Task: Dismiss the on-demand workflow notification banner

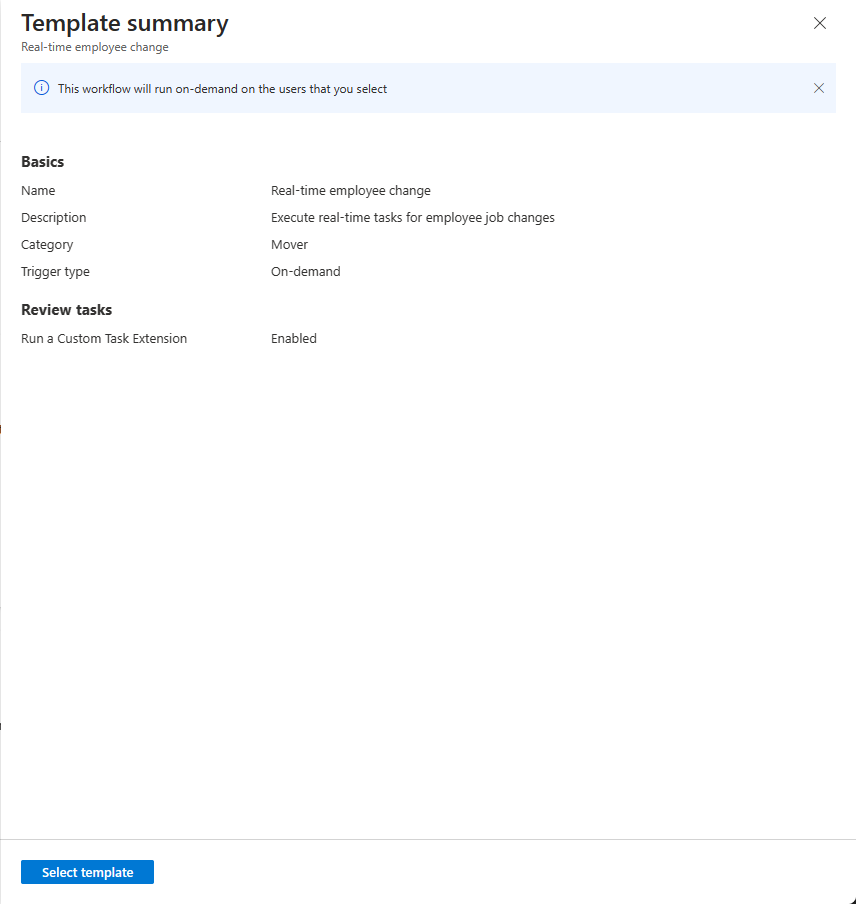Action: point(819,88)
